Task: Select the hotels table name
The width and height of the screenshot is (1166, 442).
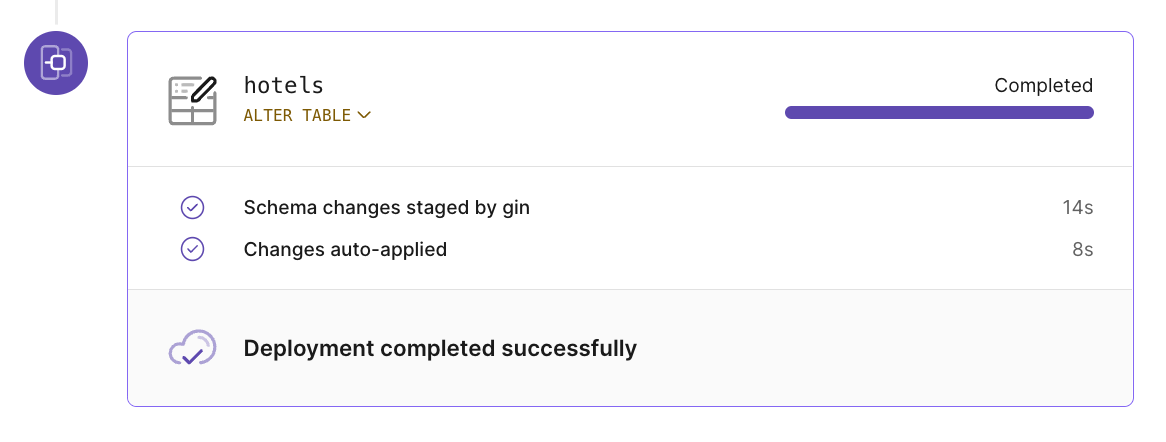Action: (x=284, y=86)
